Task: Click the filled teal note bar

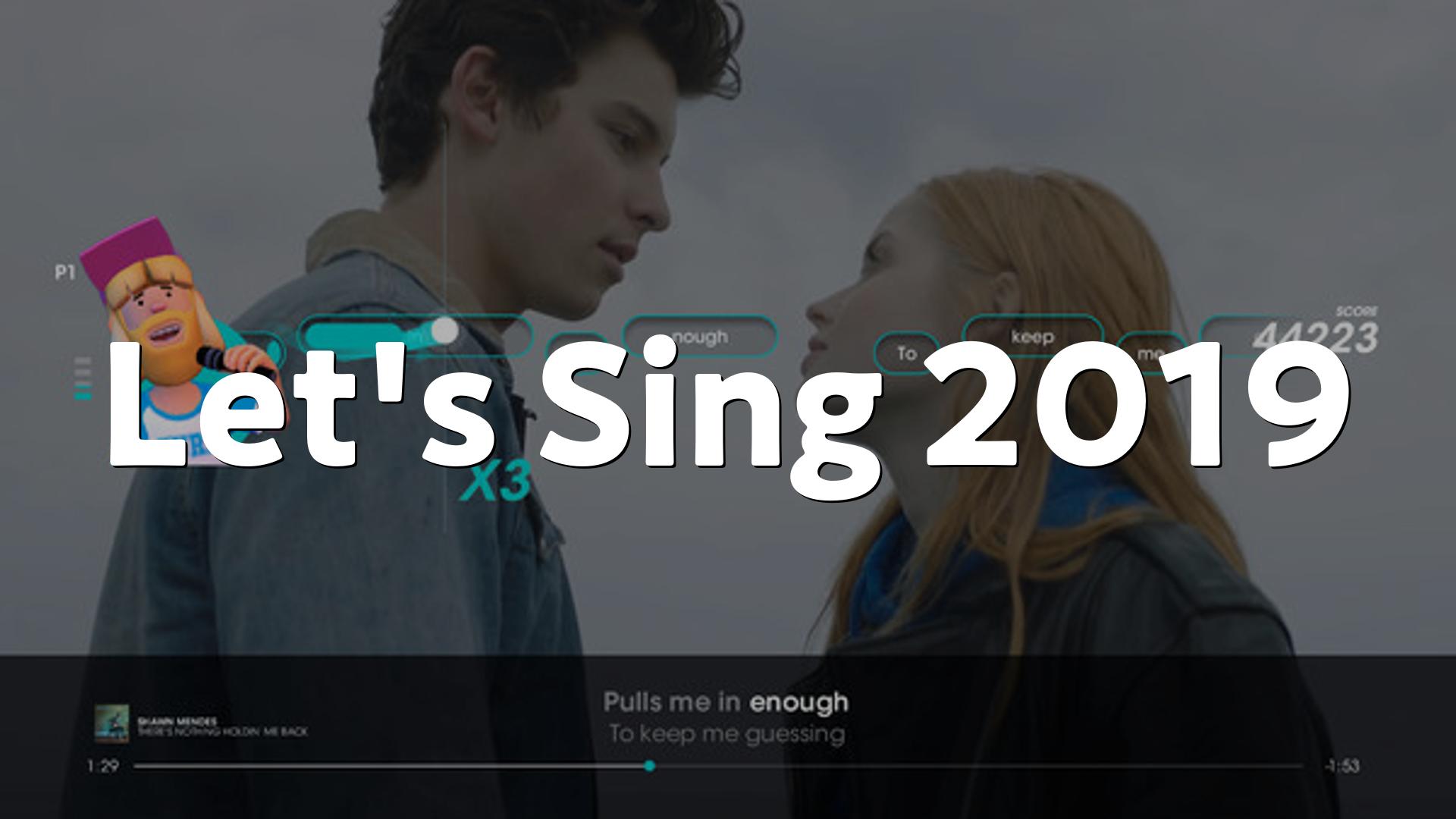Action: pyautogui.click(x=372, y=336)
